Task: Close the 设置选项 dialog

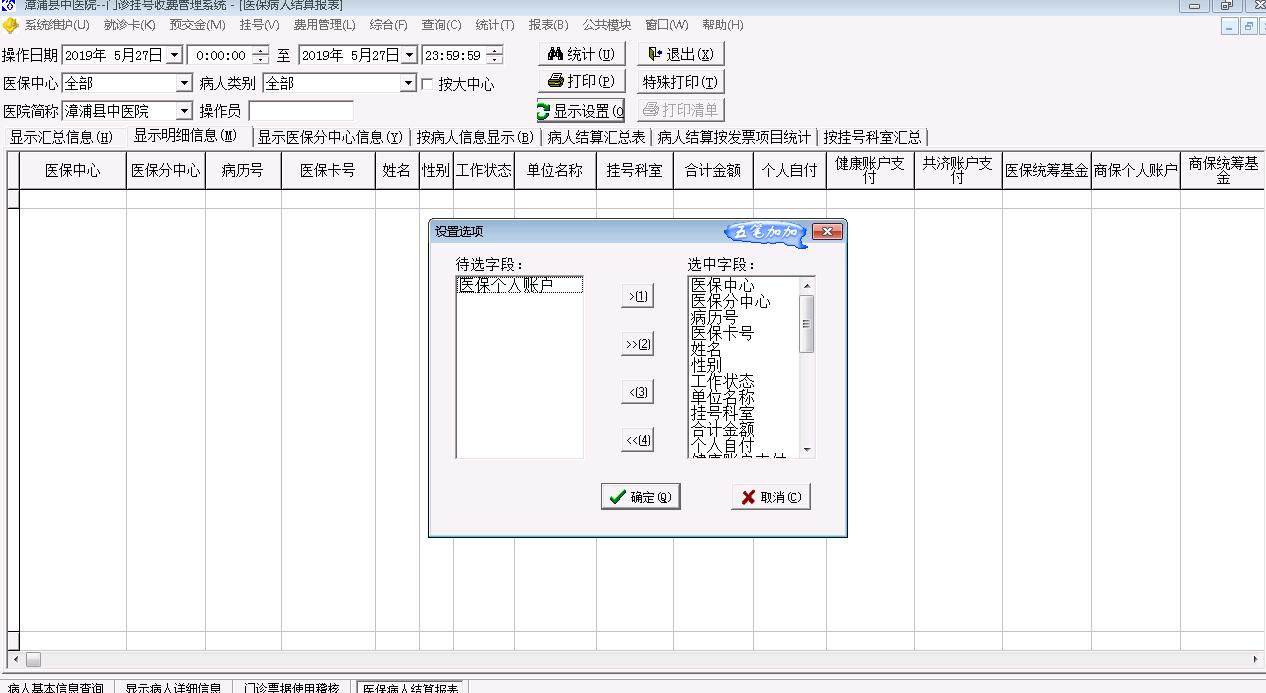Action: [x=827, y=232]
